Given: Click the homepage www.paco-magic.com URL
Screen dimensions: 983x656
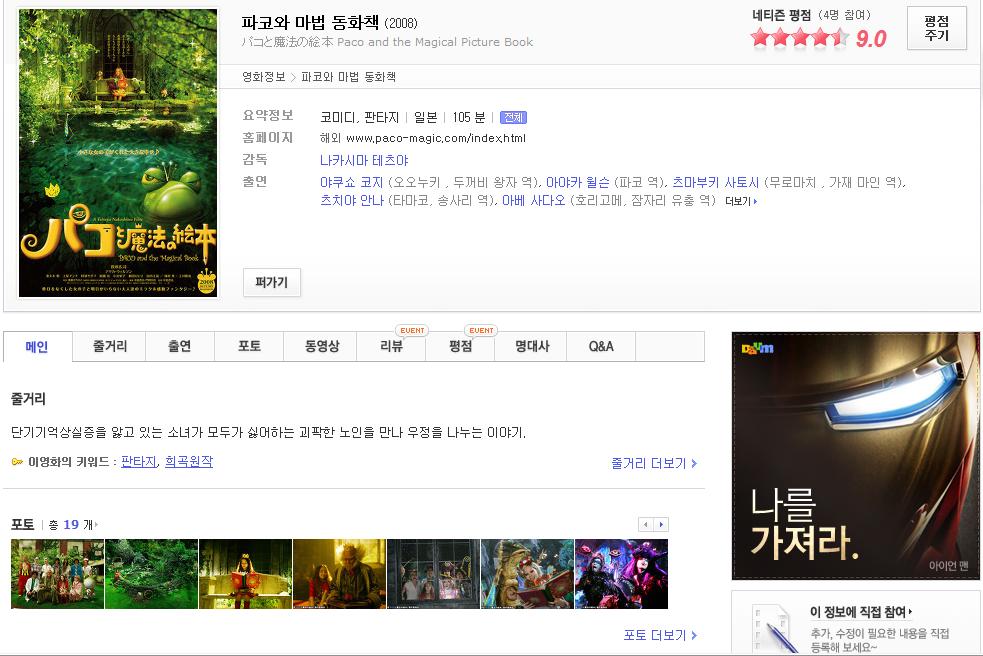Looking at the screenshot, I should 436,139.
